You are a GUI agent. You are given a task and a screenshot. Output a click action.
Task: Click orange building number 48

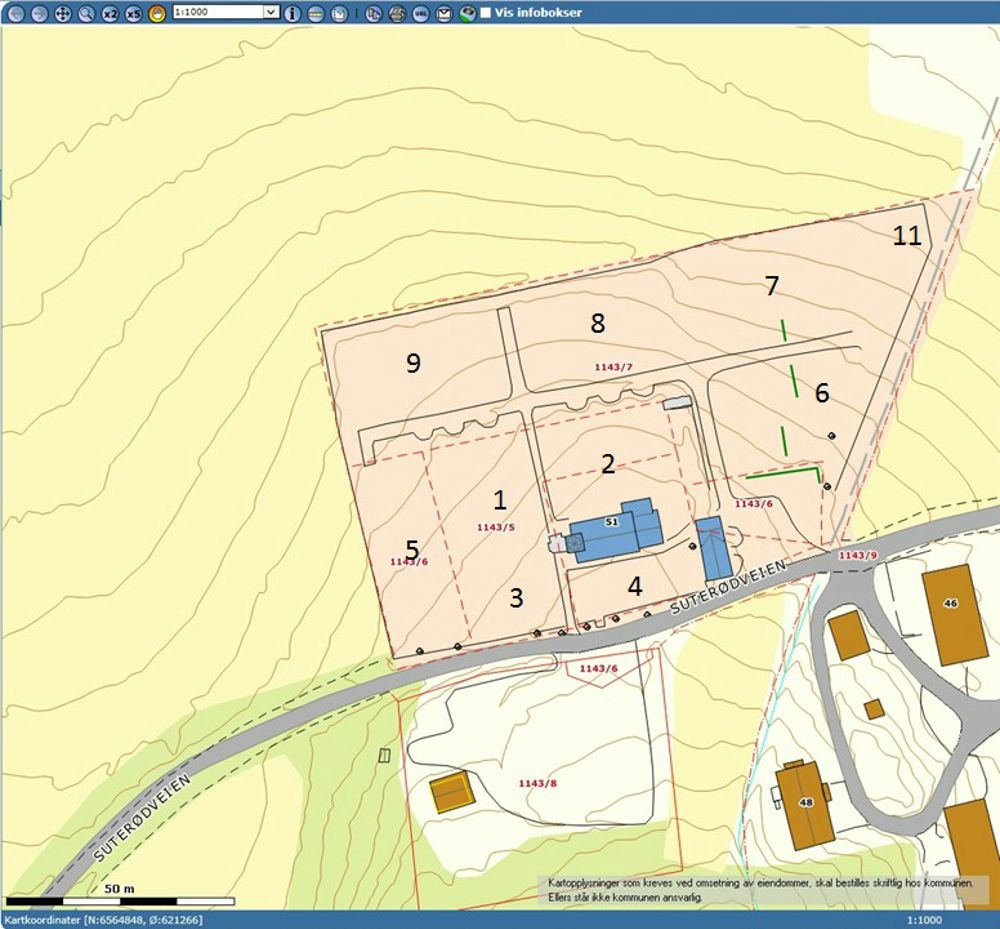[805, 802]
